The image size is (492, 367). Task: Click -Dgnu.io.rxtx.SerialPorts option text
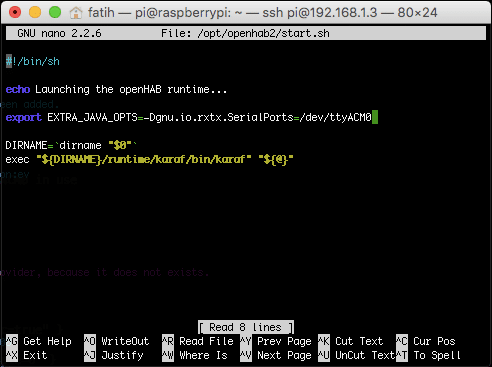(218, 117)
